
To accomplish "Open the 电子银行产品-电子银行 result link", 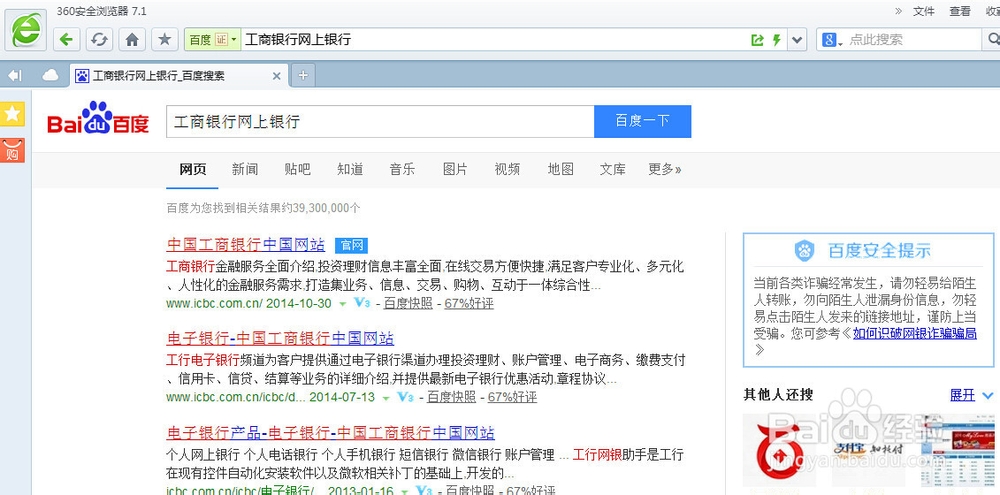I will 330,432.
